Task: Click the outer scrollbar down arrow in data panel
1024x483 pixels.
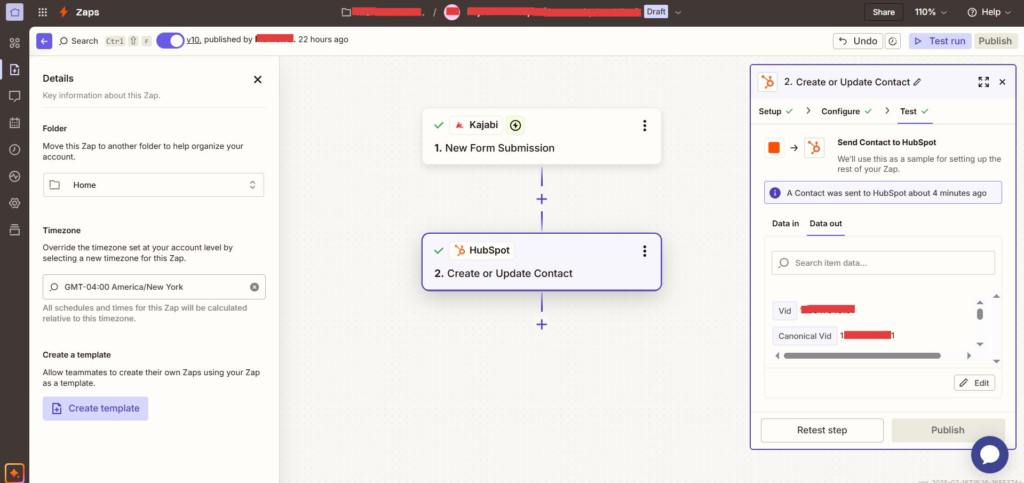Action: tap(997, 361)
